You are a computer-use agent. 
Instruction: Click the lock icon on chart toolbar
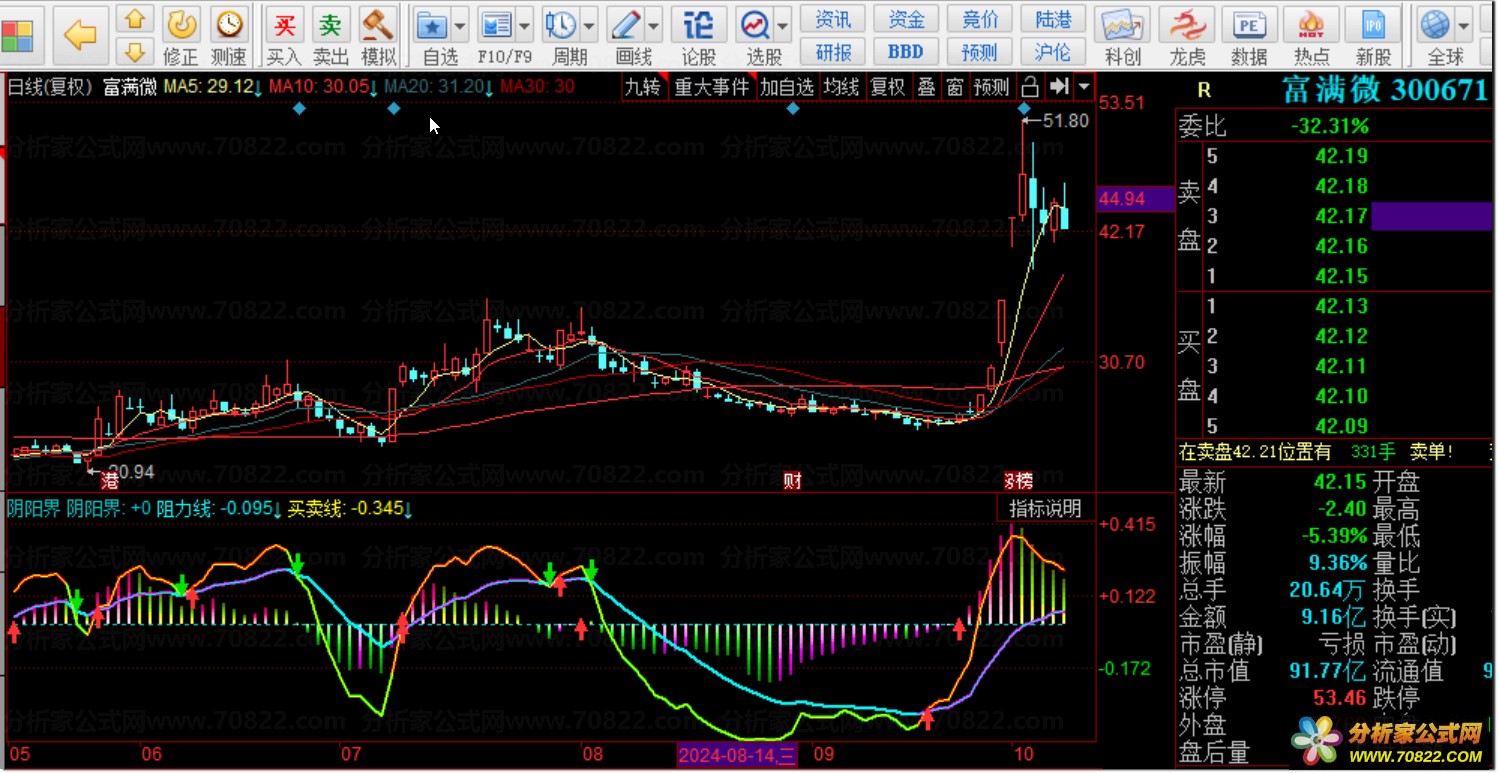point(1030,86)
